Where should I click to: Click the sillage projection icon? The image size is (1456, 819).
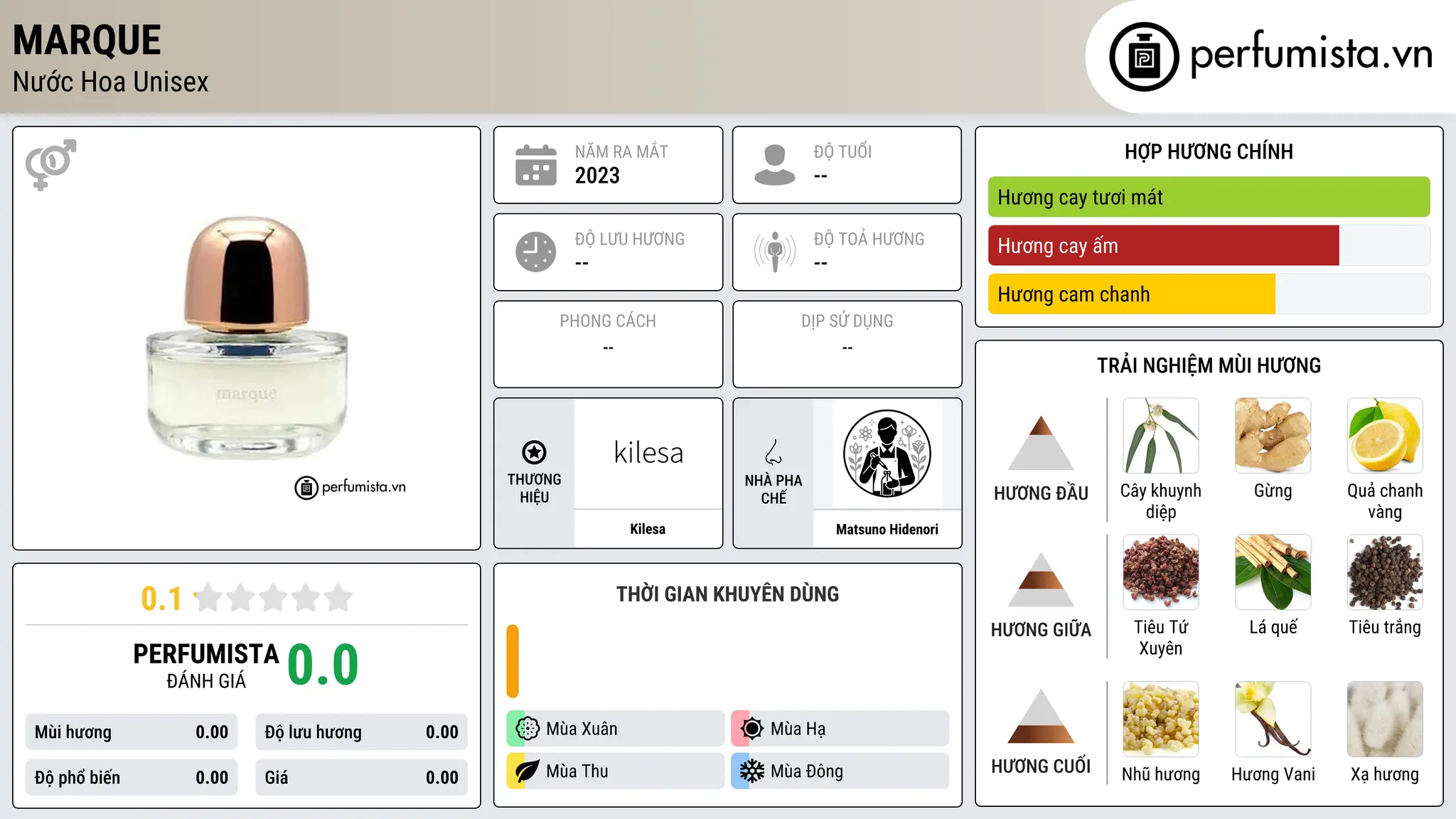click(x=774, y=252)
